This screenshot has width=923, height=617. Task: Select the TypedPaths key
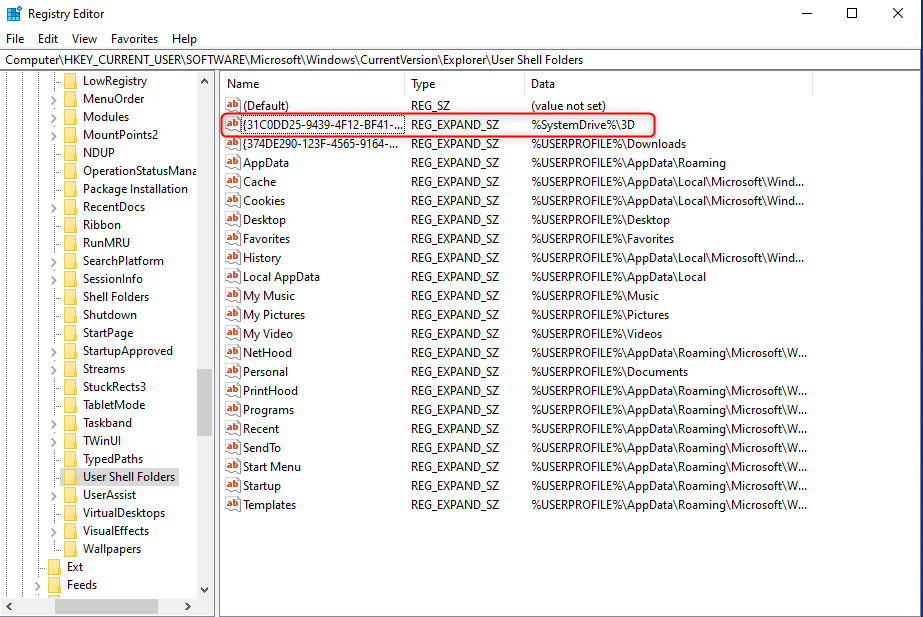click(x=113, y=459)
